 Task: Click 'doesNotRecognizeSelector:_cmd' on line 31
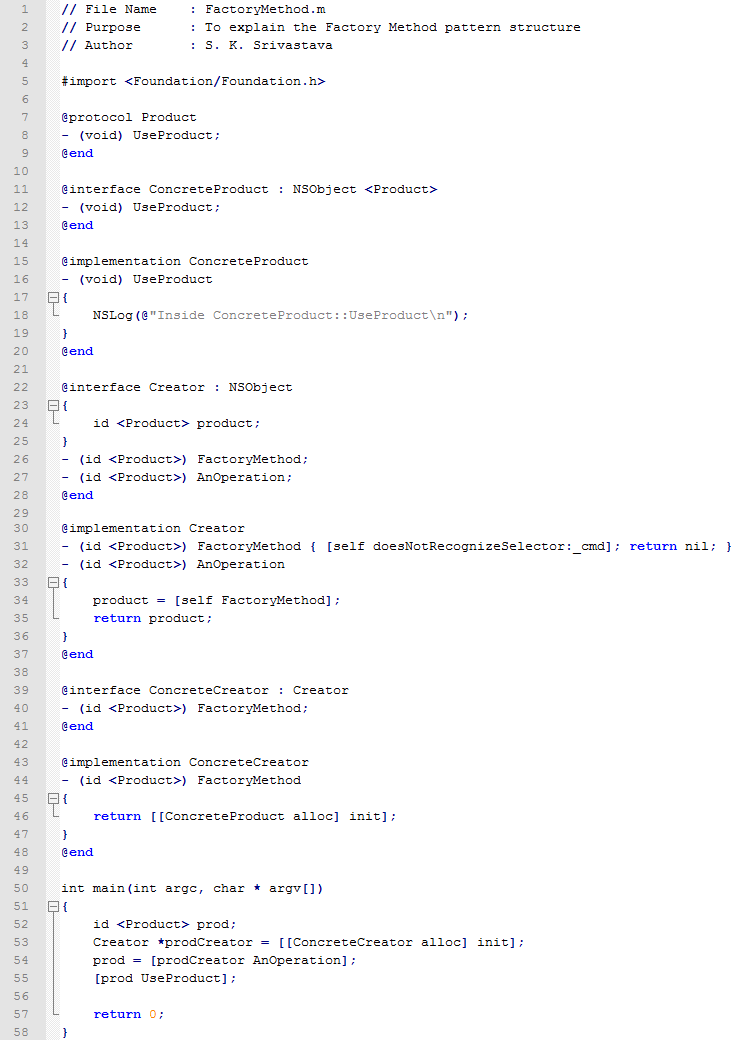[x=489, y=547]
